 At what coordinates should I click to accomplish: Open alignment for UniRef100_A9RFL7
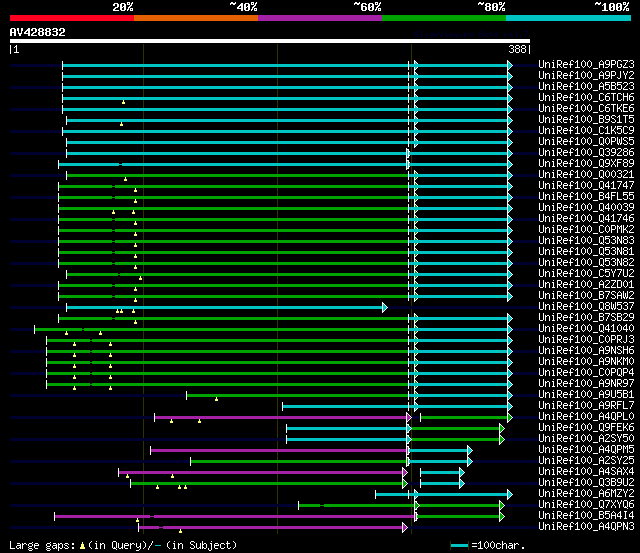coord(586,406)
